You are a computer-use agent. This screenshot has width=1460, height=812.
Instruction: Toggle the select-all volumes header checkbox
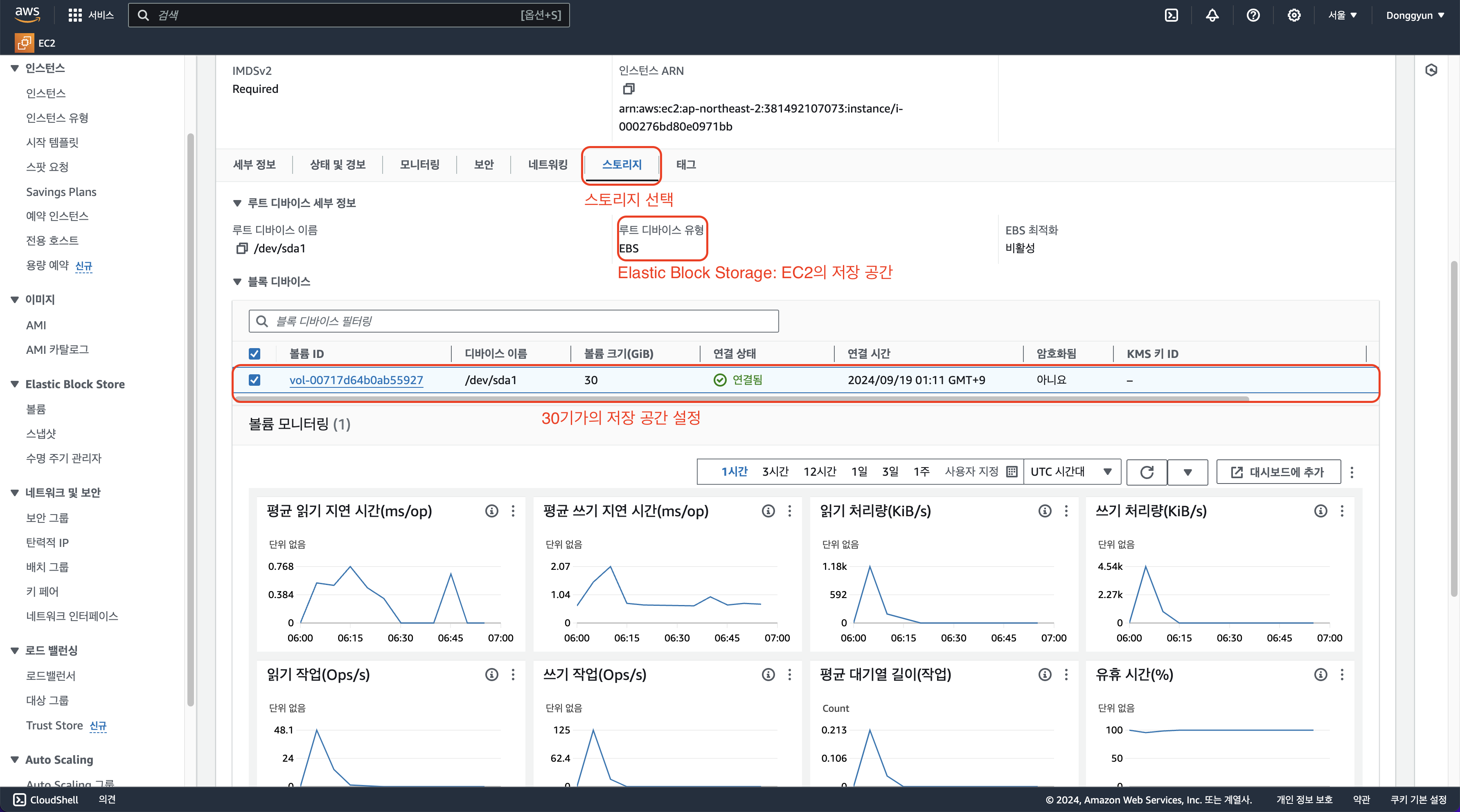[255, 353]
